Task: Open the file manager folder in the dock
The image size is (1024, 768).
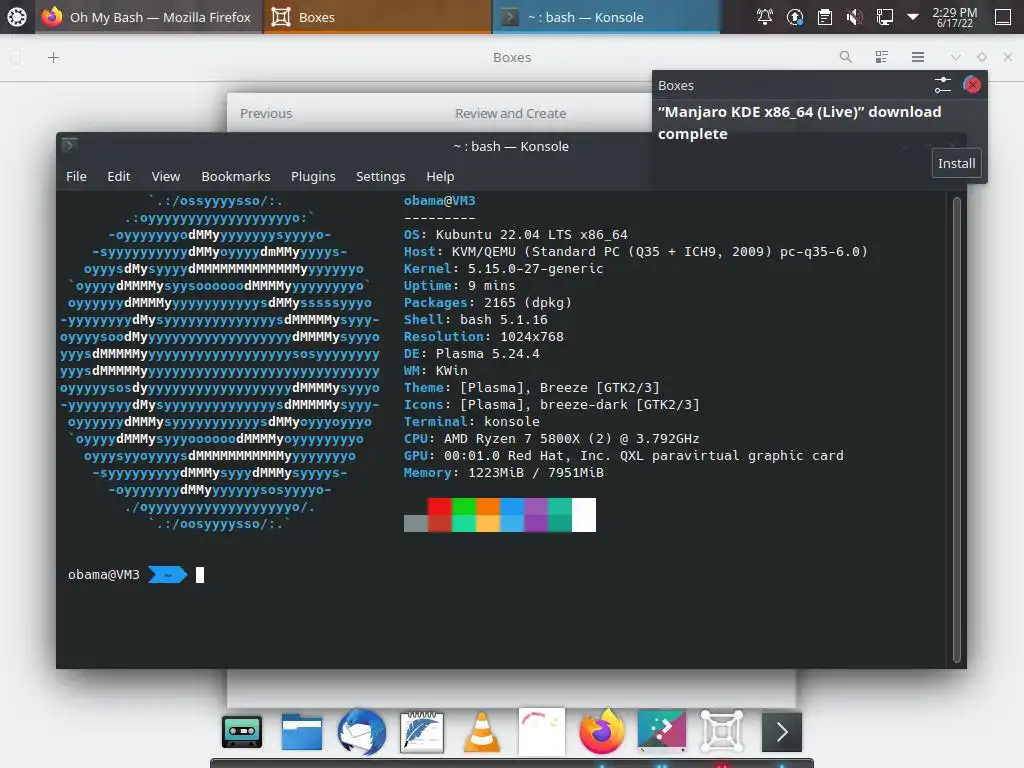Action: click(302, 731)
